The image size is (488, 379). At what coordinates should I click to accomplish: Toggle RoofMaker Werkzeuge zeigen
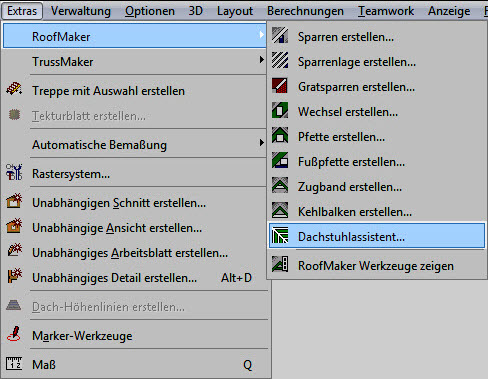tap(377, 266)
